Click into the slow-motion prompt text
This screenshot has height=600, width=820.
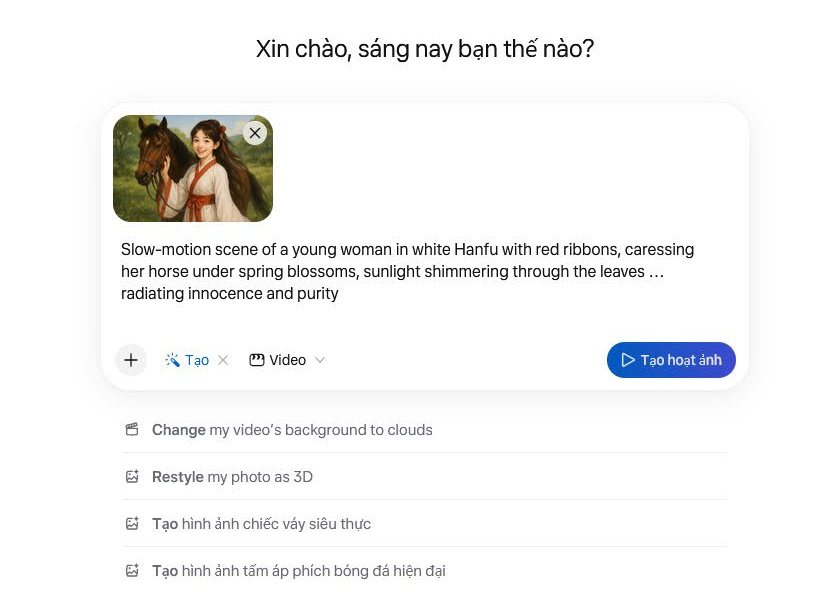click(407, 271)
